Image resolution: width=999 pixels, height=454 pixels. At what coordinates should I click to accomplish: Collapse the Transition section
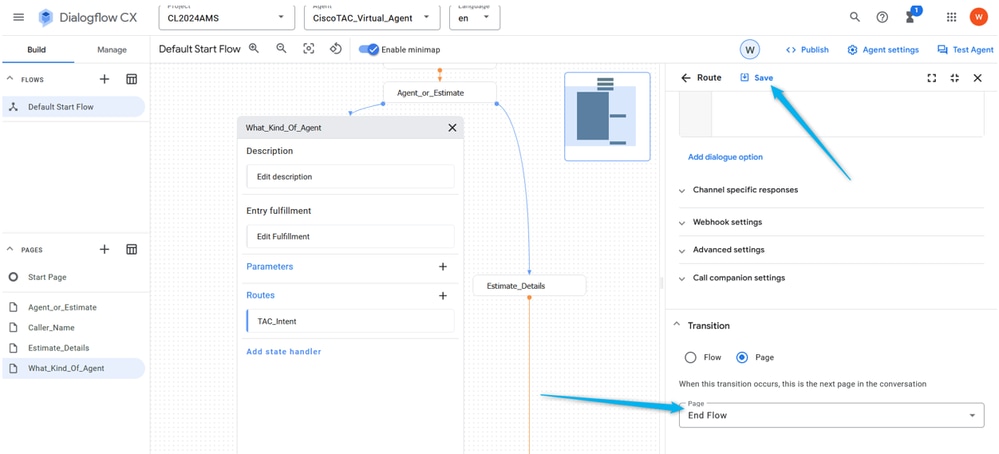[x=677, y=325]
